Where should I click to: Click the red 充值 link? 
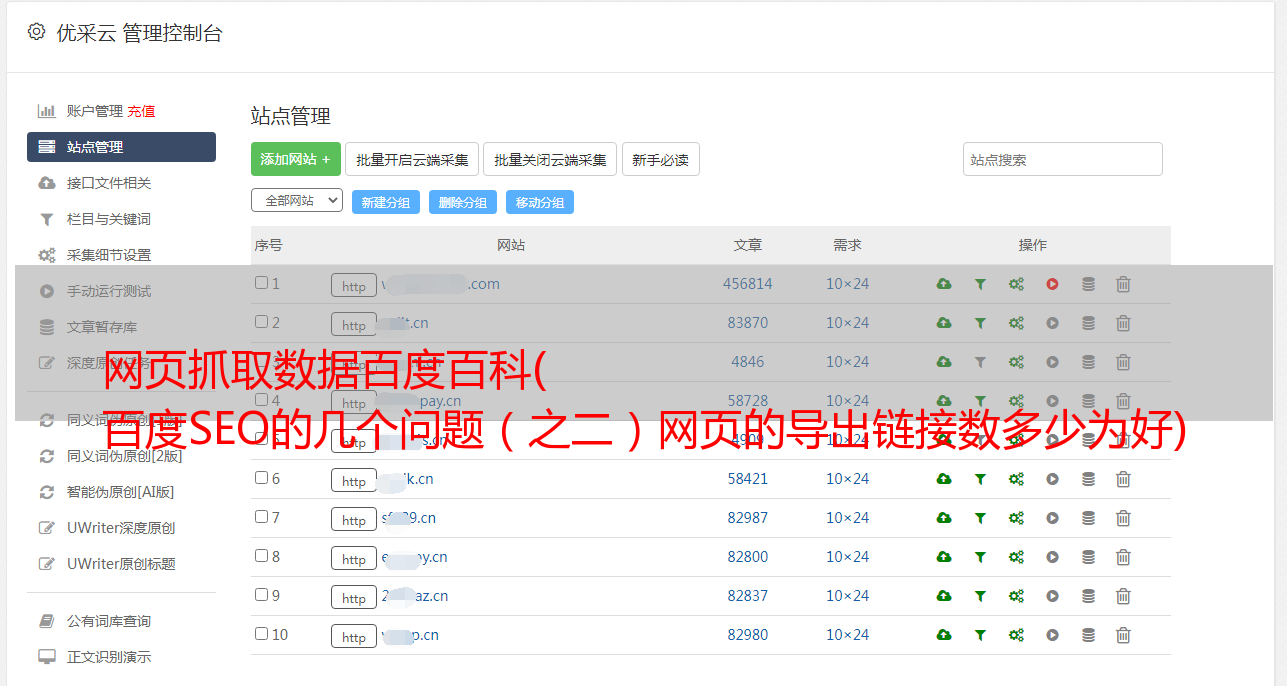pyautogui.click(x=141, y=111)
